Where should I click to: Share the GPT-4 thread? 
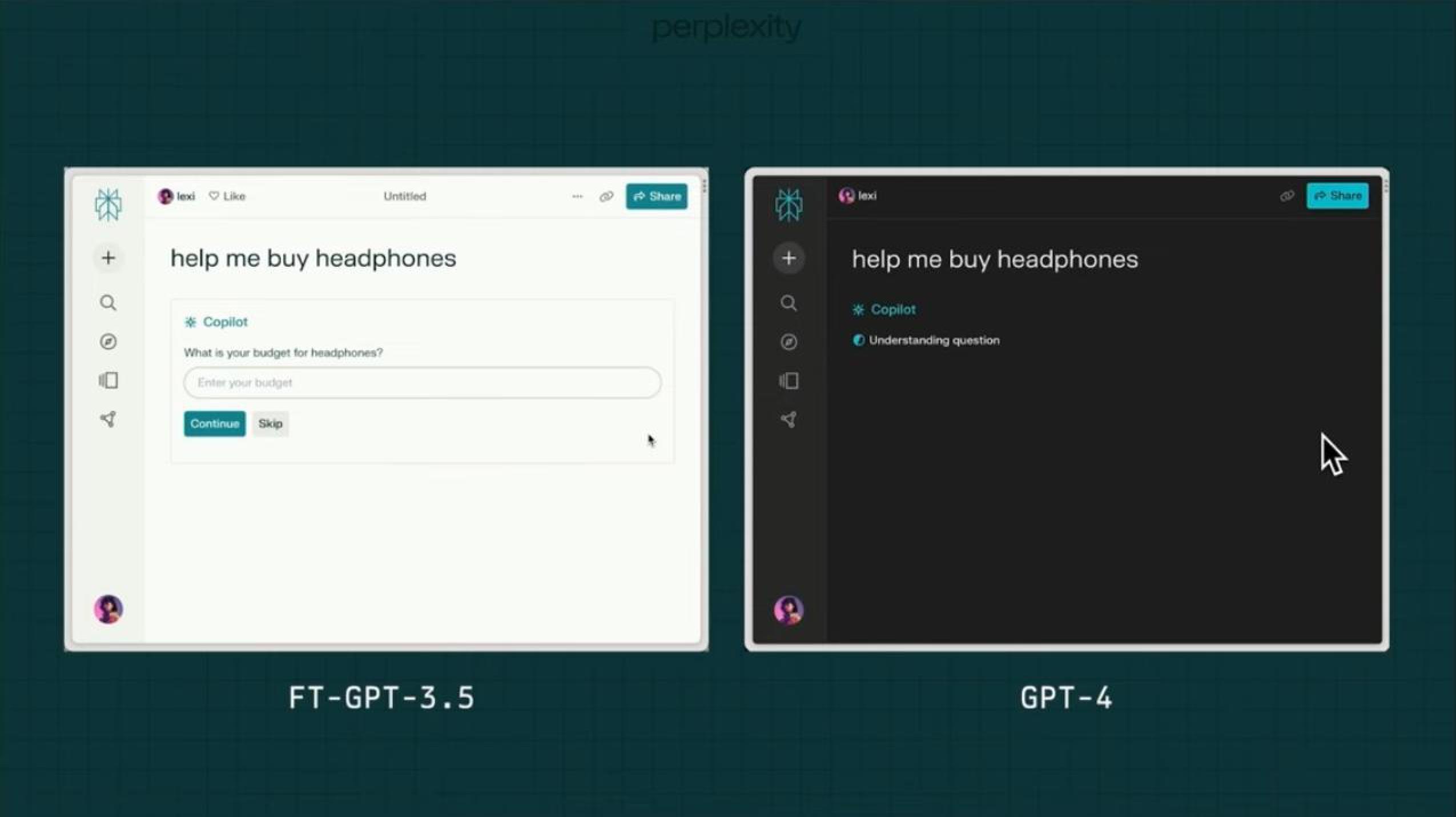1339,195
